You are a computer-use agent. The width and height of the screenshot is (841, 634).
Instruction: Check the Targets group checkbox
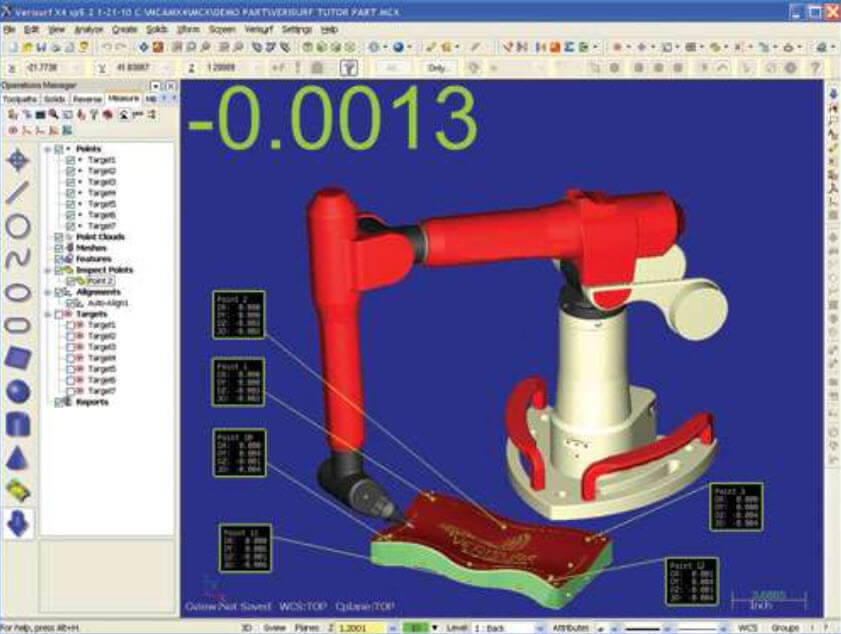click(60, 314)
